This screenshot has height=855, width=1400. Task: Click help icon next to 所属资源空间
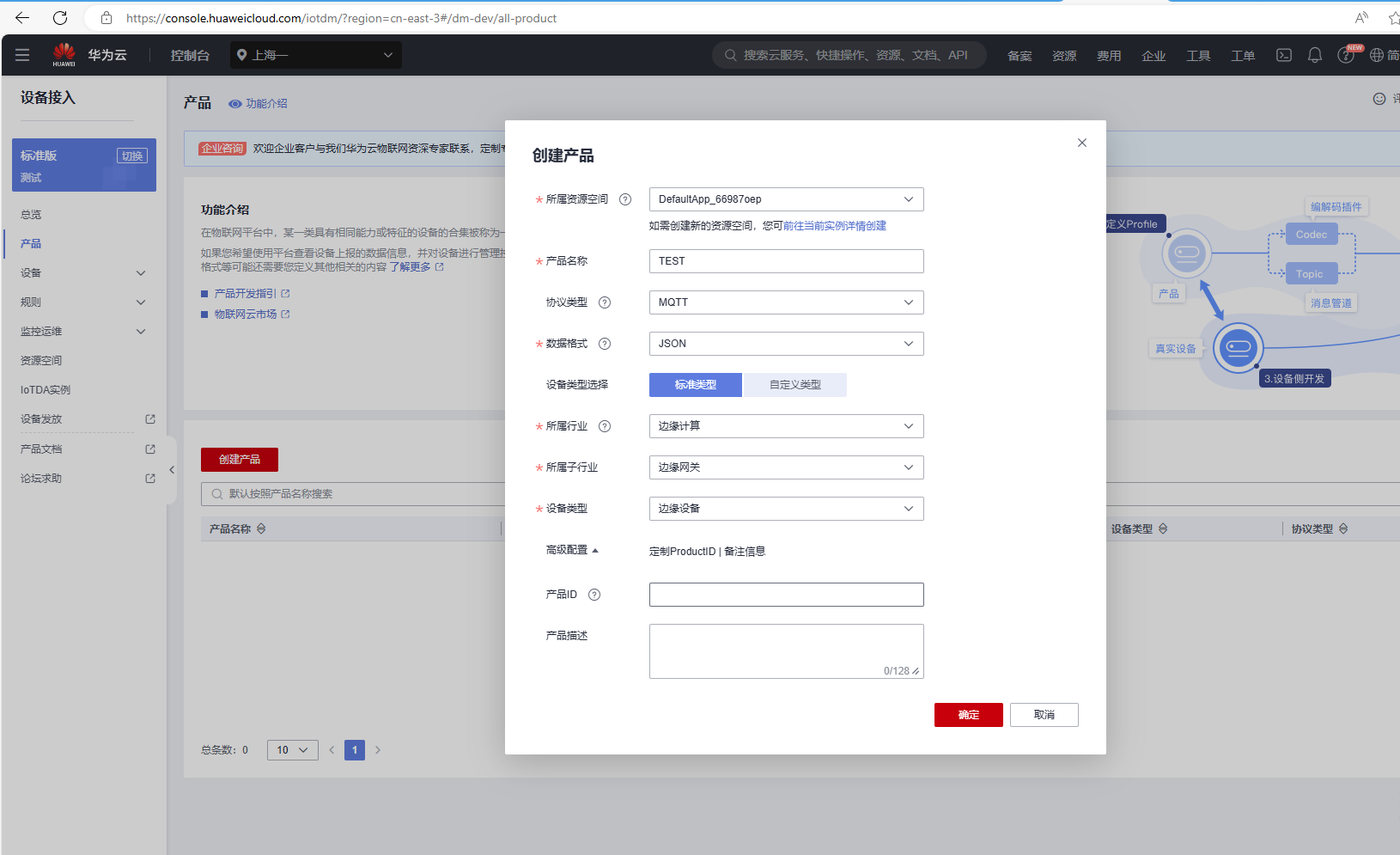point(625,199)
